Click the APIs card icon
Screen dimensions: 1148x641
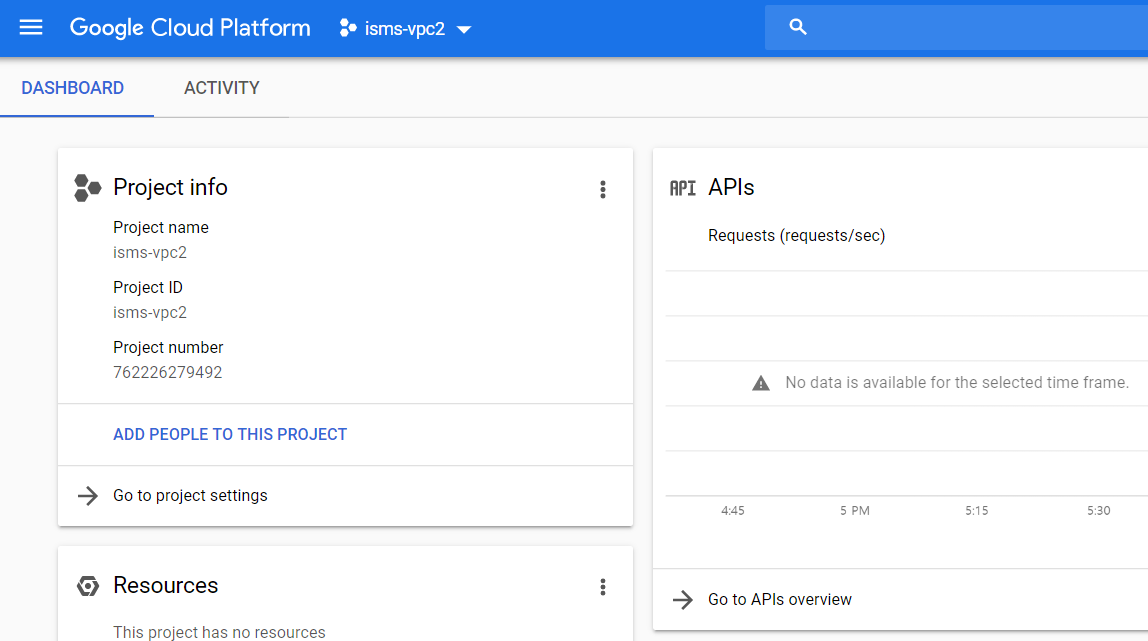tap(683, 188)
